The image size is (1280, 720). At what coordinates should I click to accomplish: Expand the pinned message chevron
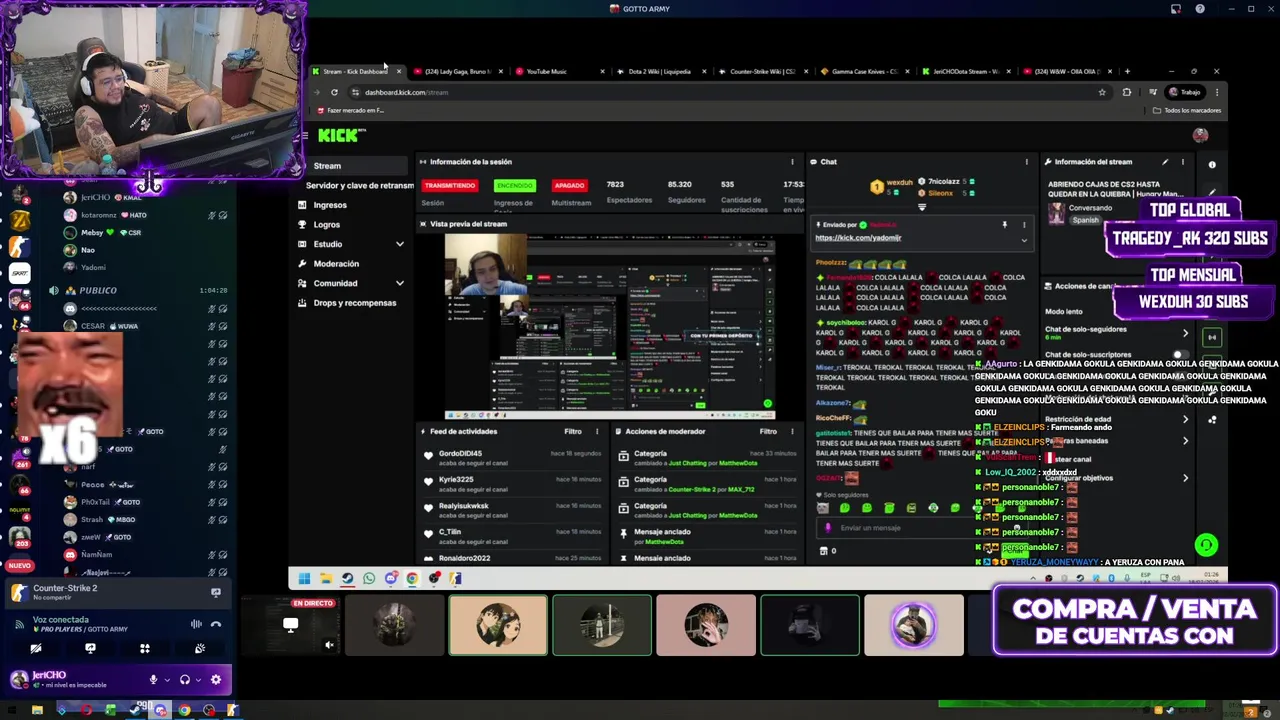point(1023,240)
